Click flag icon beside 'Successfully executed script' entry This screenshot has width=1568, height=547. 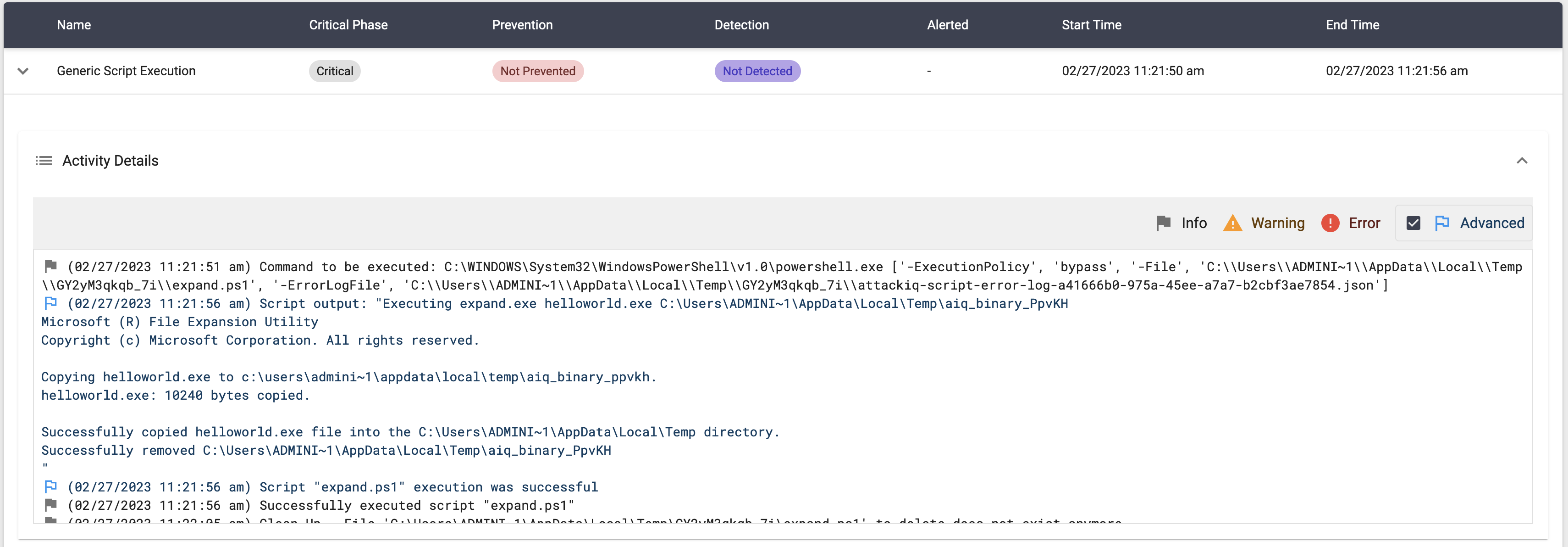(51, 504)
